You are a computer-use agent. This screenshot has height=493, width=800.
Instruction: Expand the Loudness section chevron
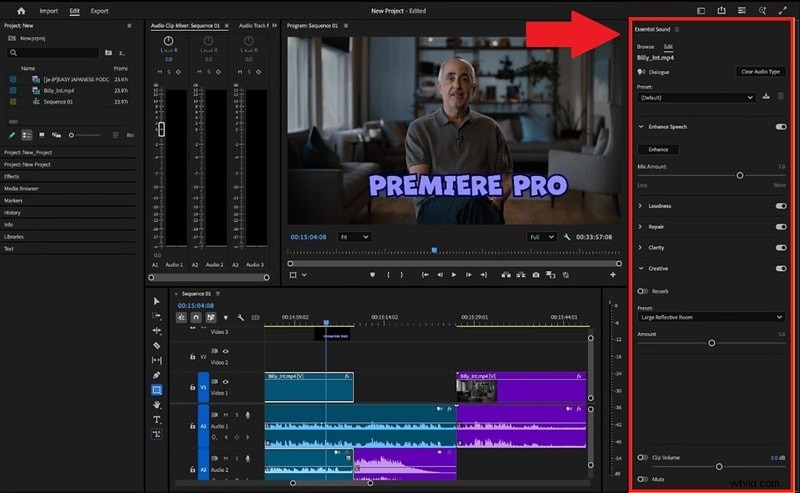[x=641, y=206]
